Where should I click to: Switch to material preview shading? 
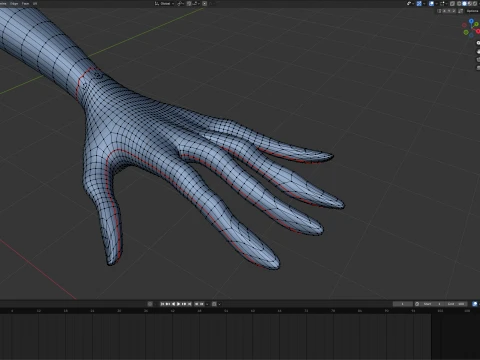470,3
